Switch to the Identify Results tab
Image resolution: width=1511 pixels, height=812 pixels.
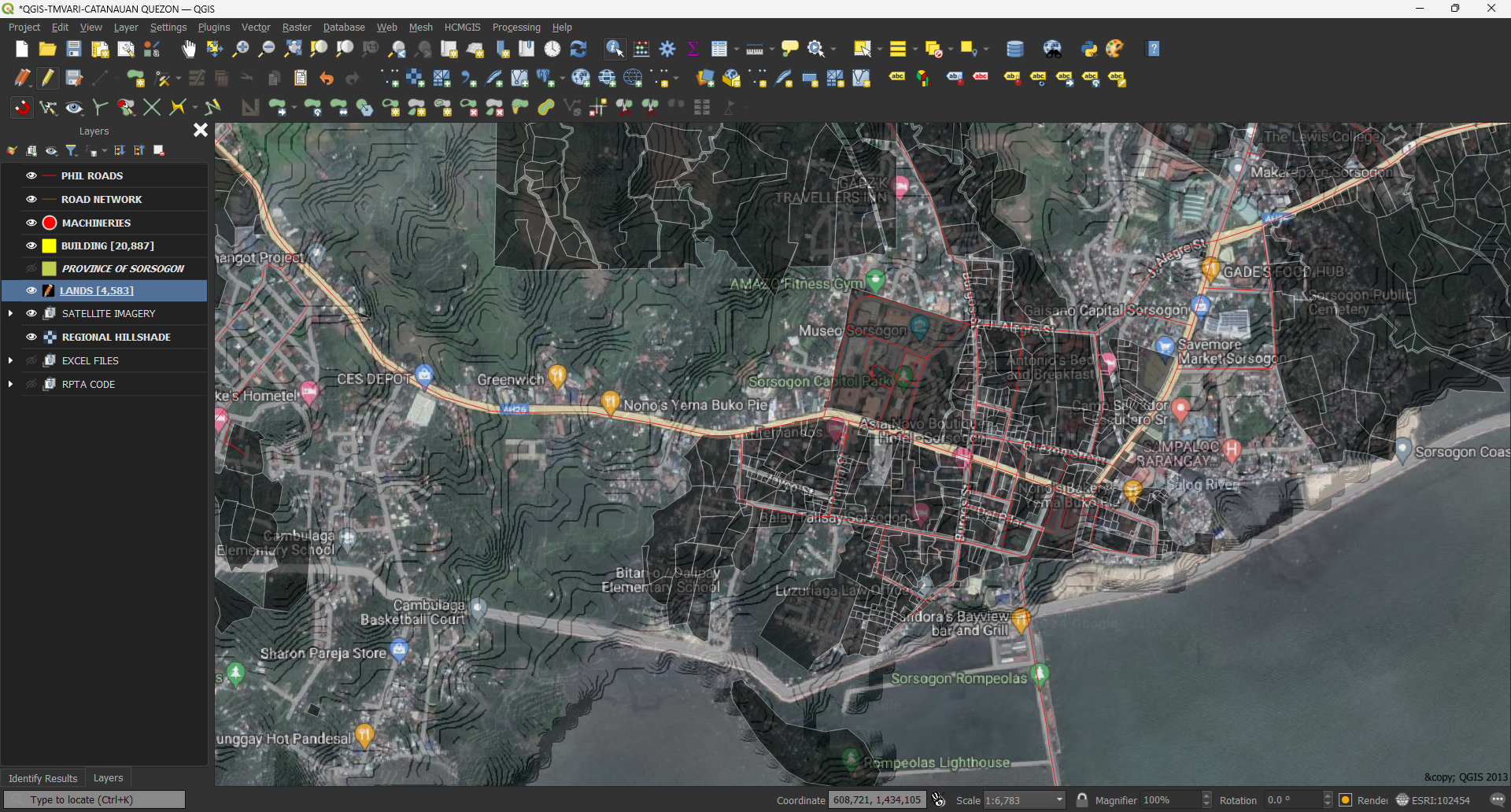tap(42, 778)
